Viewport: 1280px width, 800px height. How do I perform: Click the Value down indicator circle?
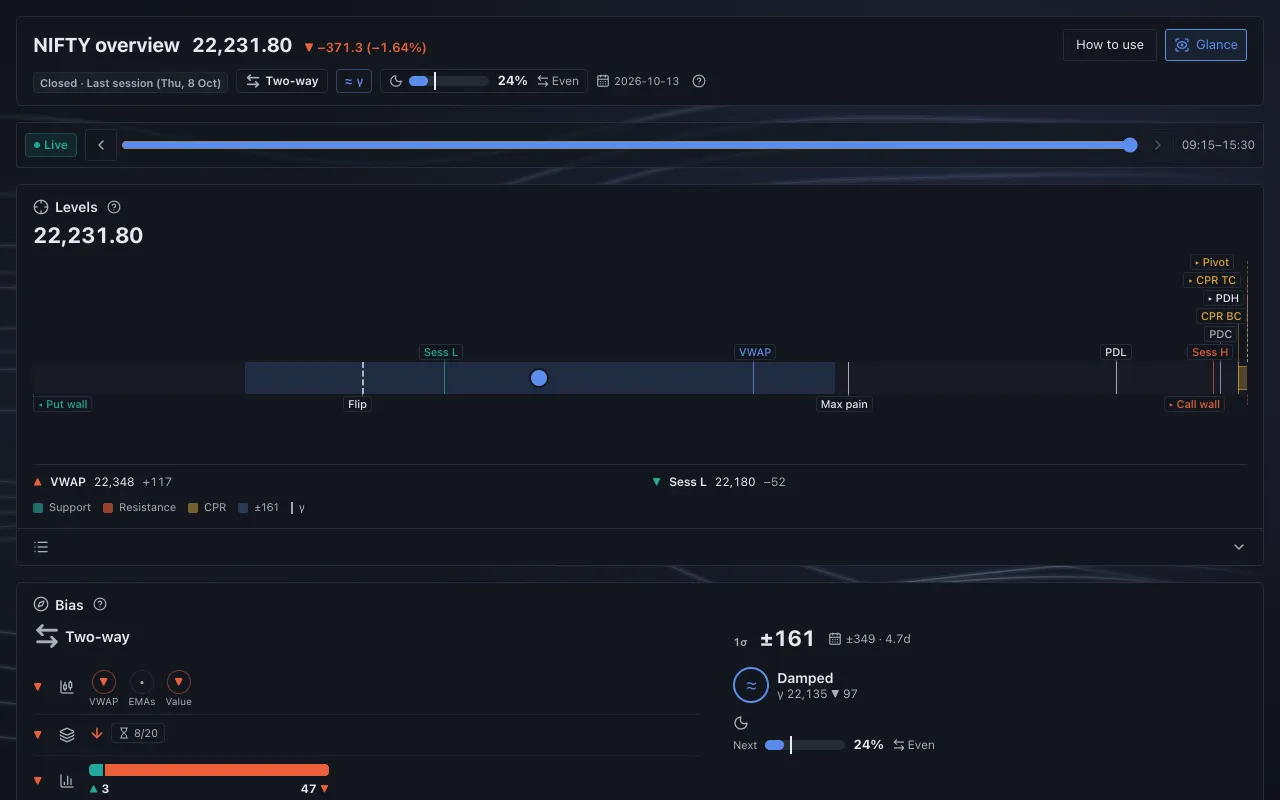point(179,683)
